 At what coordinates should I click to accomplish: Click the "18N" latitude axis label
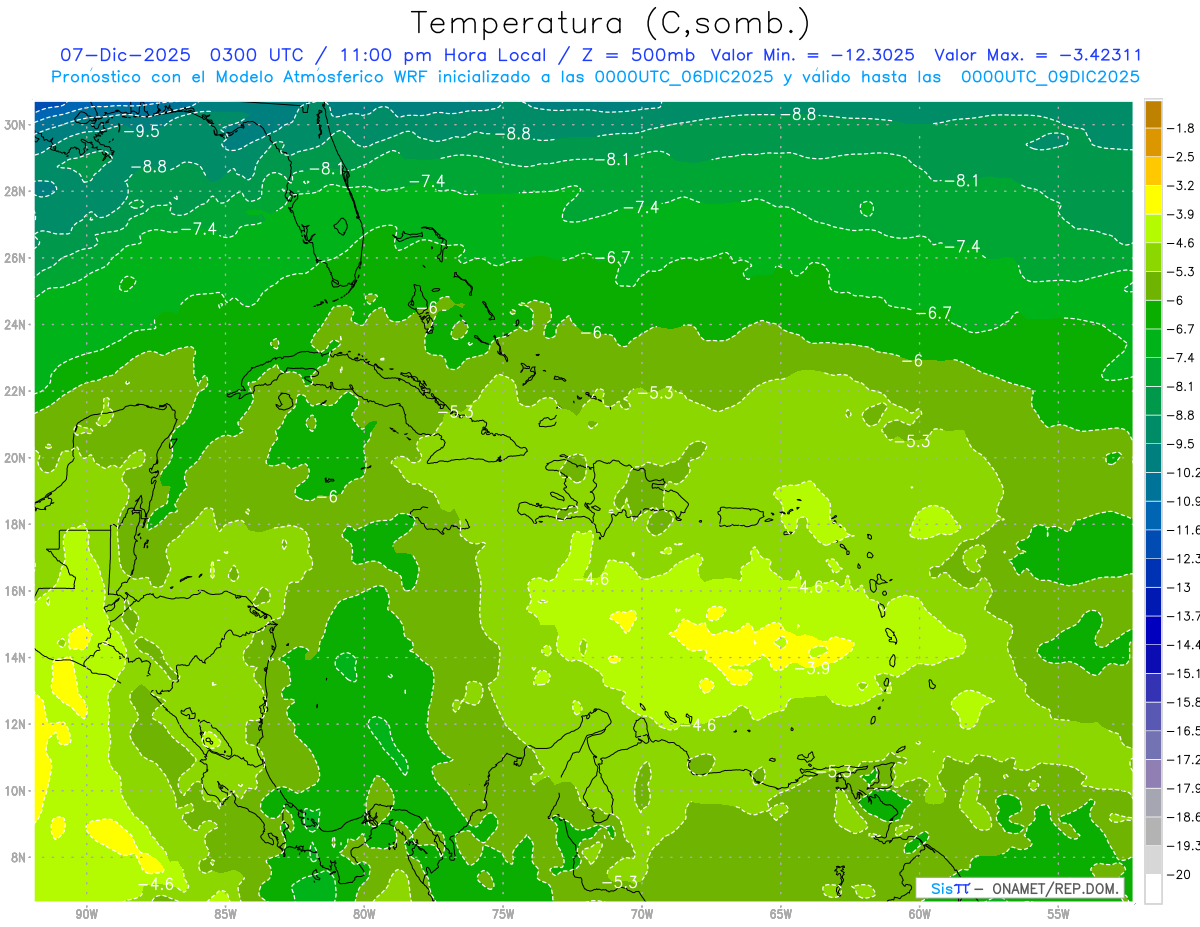click(x=16, y=524)
